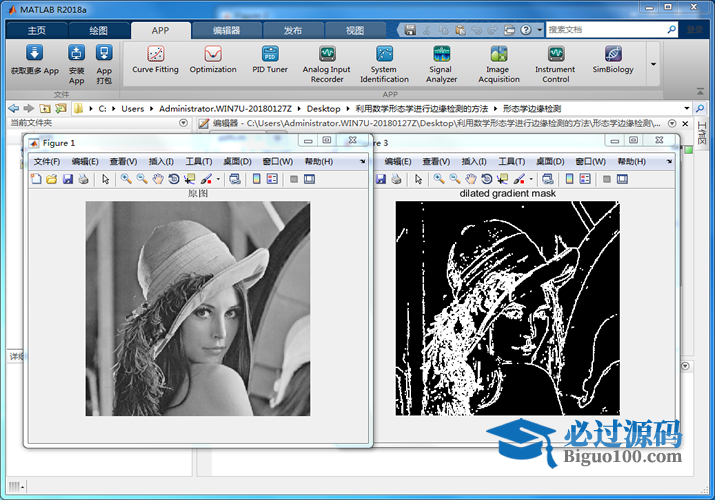Click the Package App (App 打包) button
This screenshot has width=715, height=500.
(104, 64)
